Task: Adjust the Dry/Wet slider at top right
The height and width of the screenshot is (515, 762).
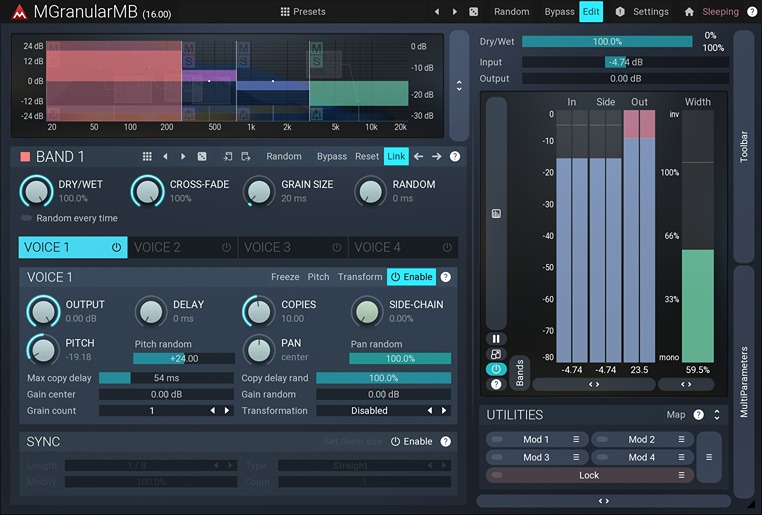Action: (x=607, y=42)
